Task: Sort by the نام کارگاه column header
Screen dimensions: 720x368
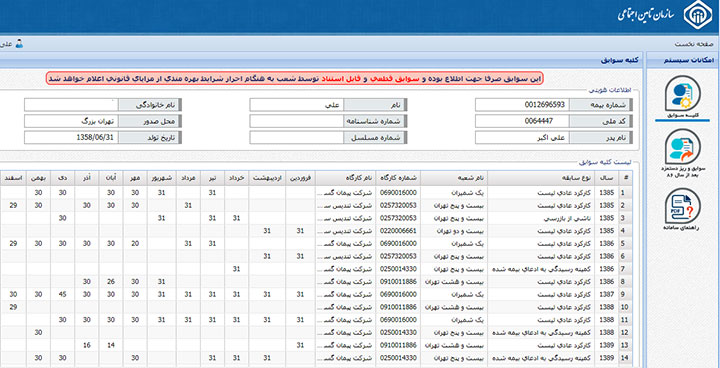Action: coord(346,178)
